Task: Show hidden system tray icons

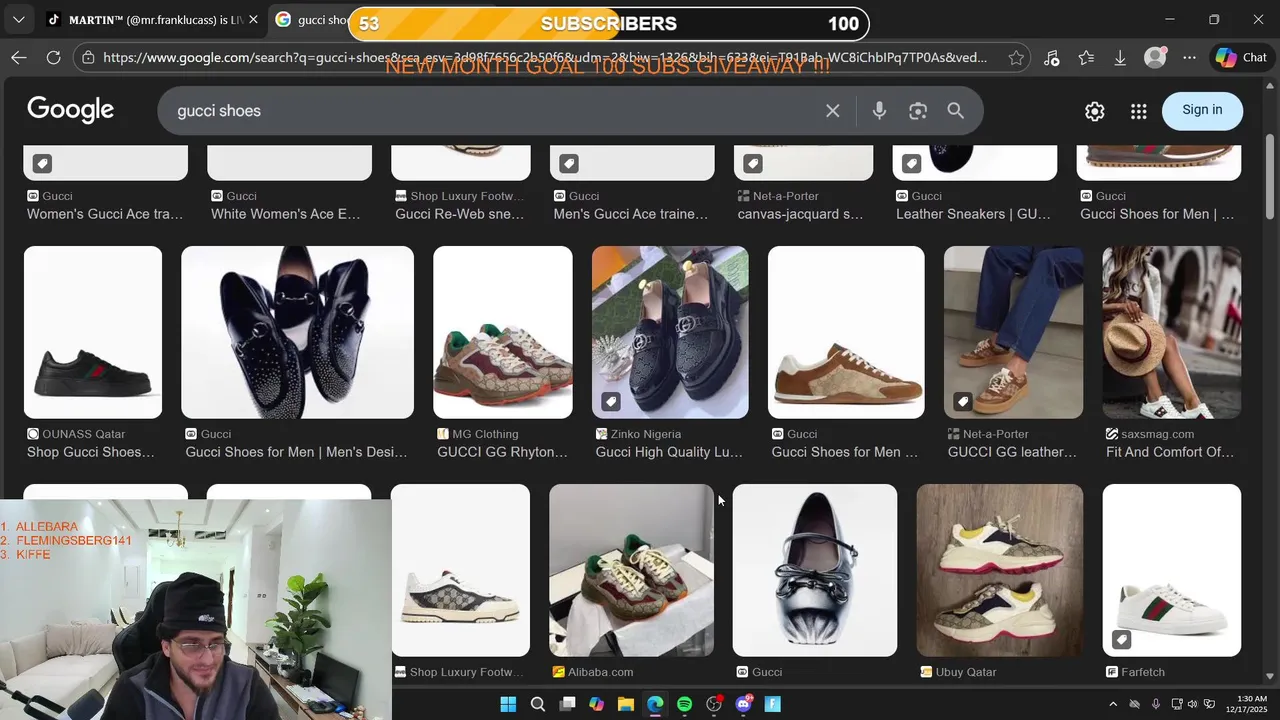Action: coord(1112,704)
